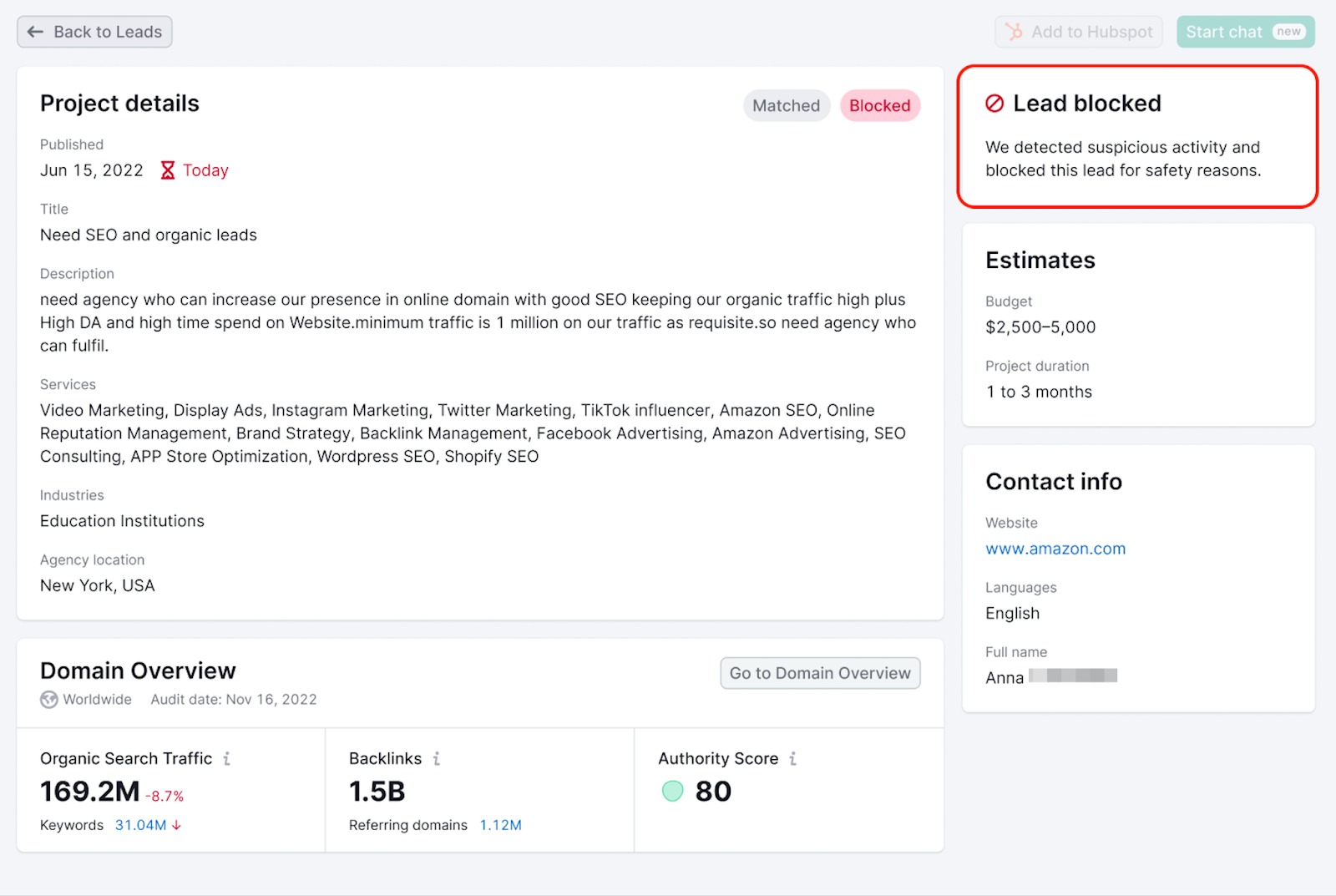Screen dimensions: 1336x896
Task: Open the Authority Score info icon
Action: click(x=792, y=758)
